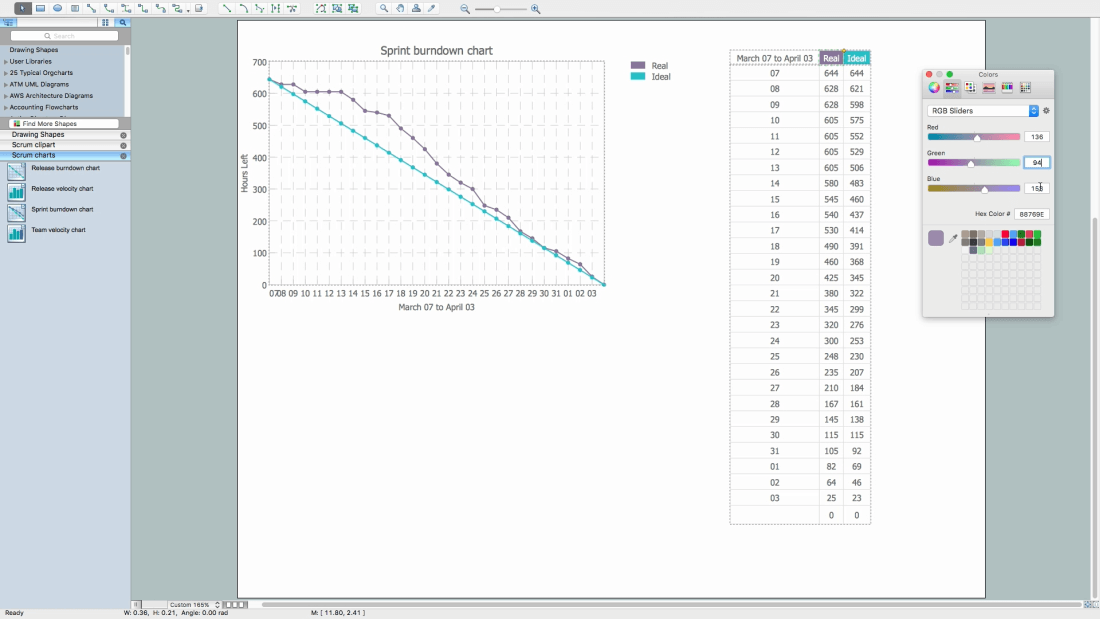Click the zoom out magnifier icon
Viewport: 1100px width, 619px height.
tap(465, 9)
